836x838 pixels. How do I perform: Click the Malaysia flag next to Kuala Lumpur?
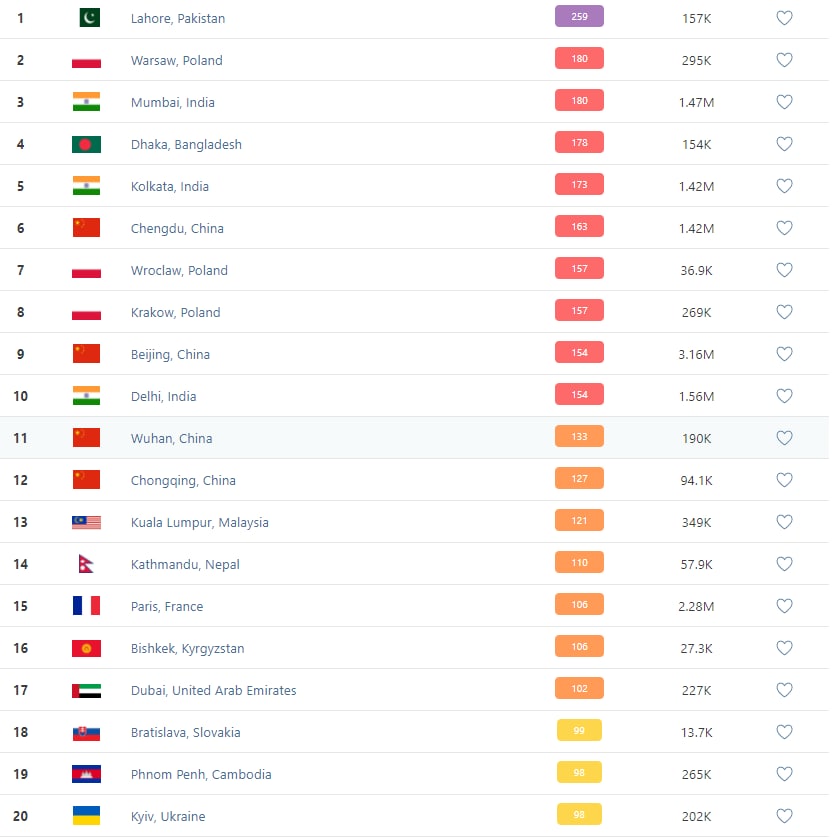coord(86,522)
